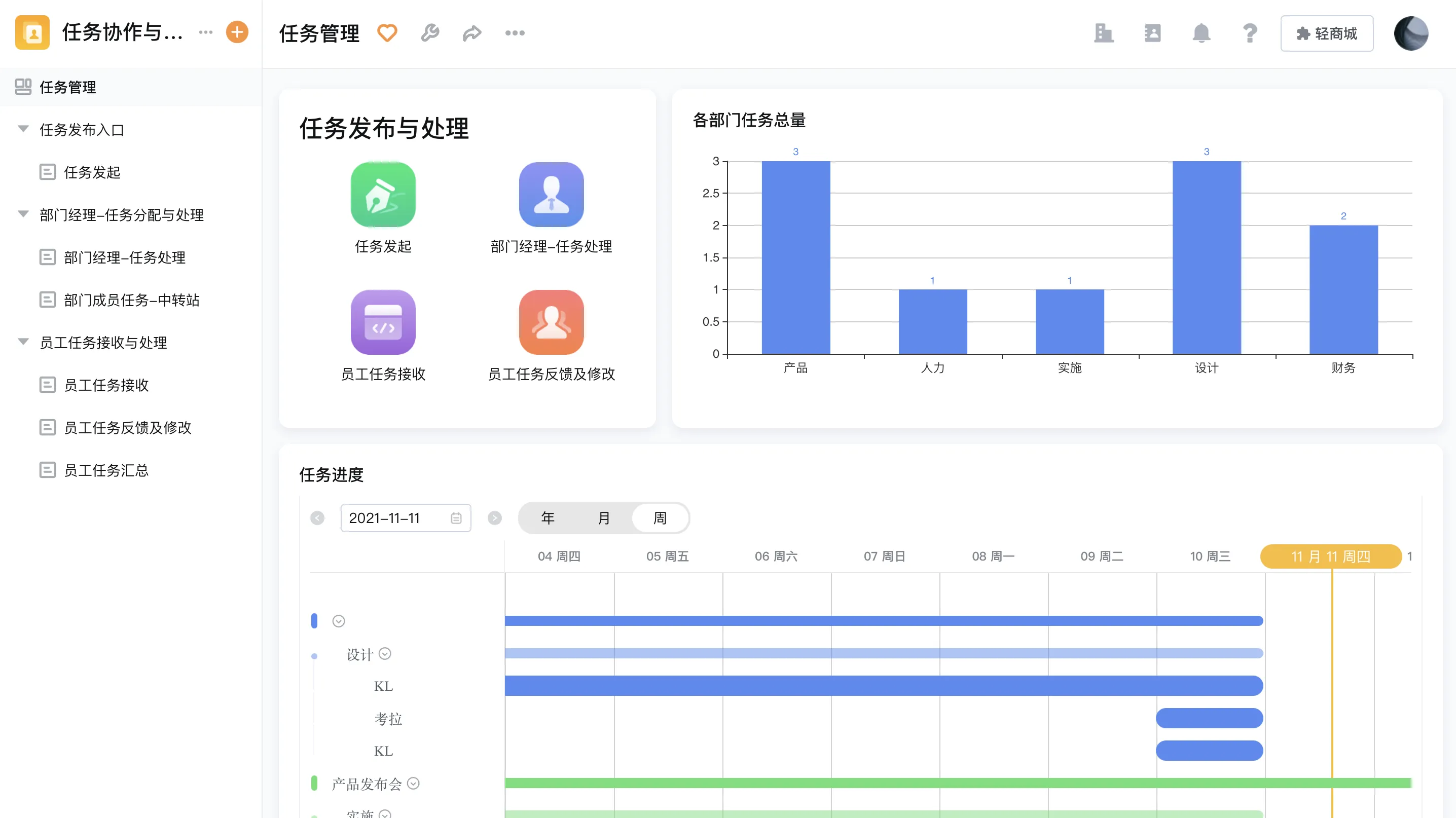Select the 周 view option
The height and width of the screenshot is (818, 1456).
(x=660, y=517)
